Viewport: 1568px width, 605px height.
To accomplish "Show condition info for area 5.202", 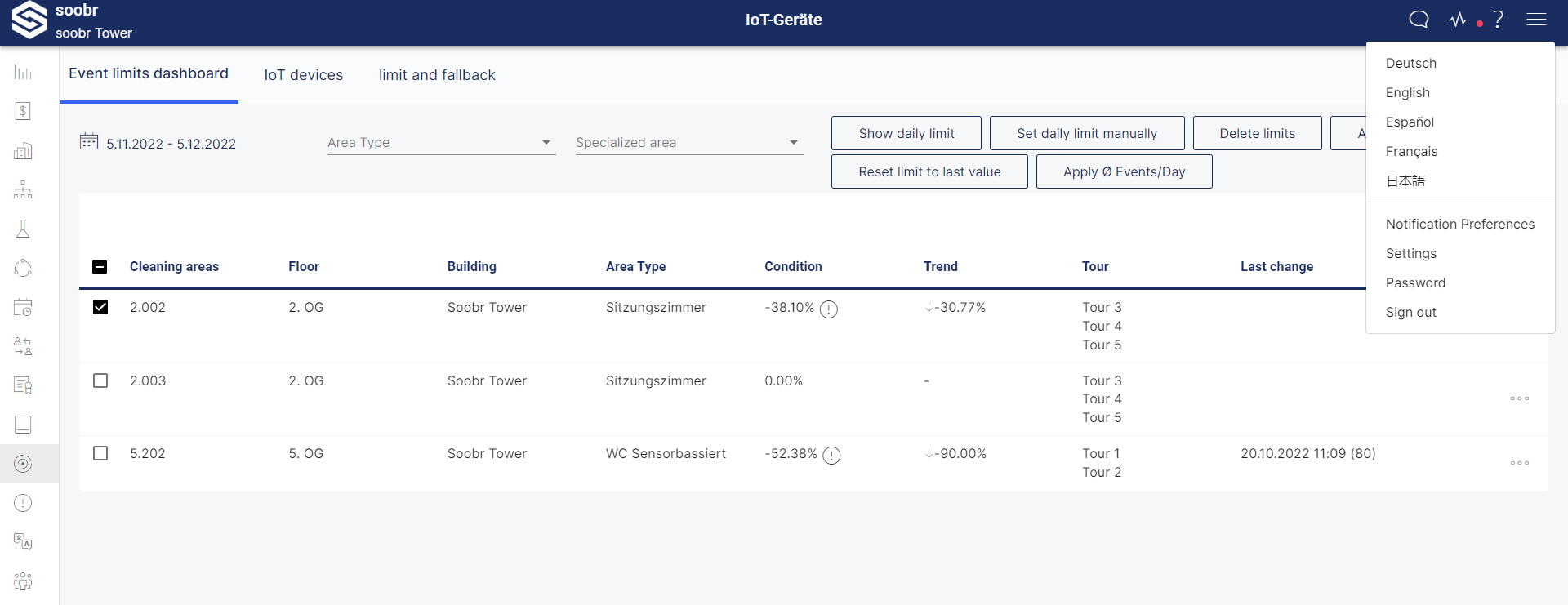I will 831,456.
